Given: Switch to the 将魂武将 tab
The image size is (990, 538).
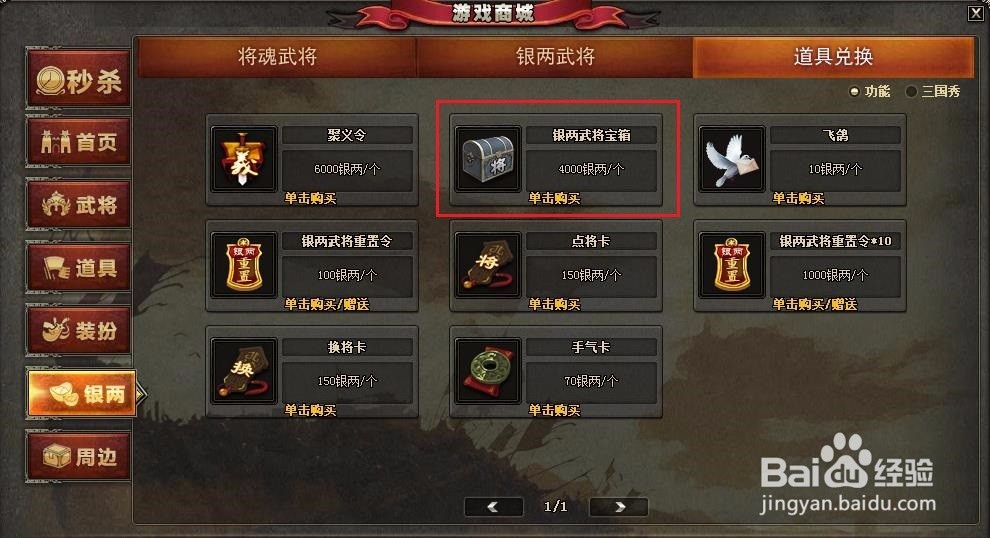Looking at the screenshot, I should pos(277,57).
